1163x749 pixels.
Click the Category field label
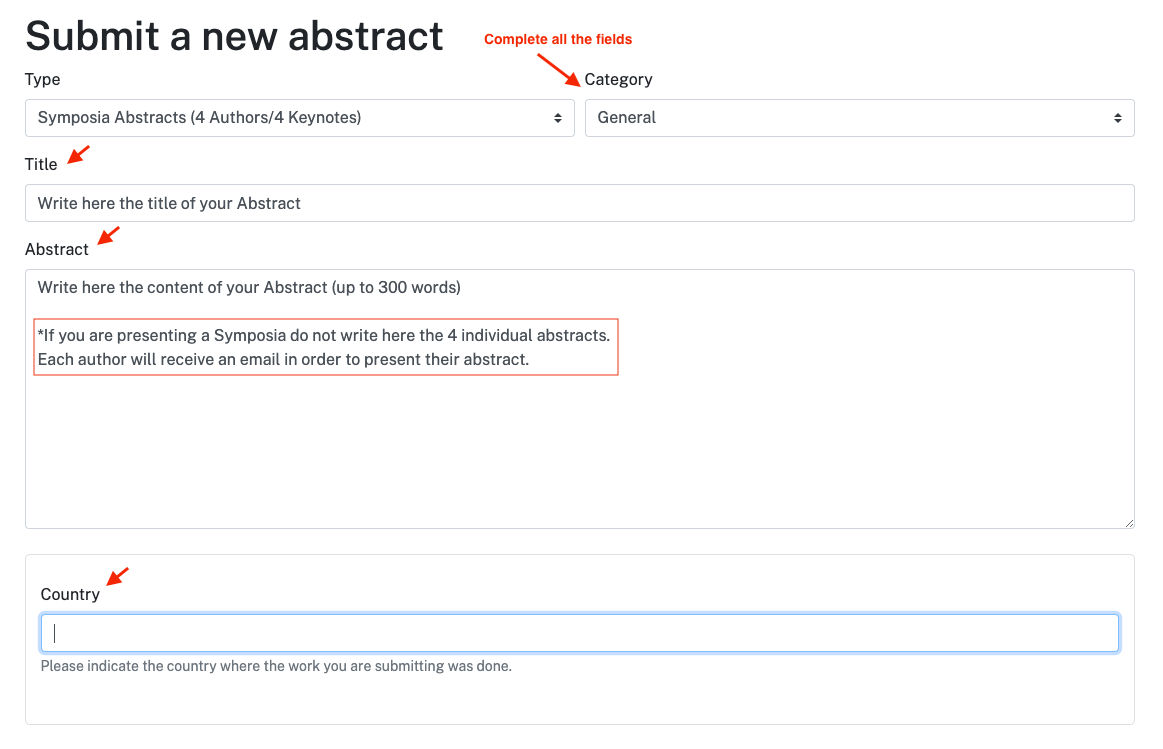click(619, 79)
